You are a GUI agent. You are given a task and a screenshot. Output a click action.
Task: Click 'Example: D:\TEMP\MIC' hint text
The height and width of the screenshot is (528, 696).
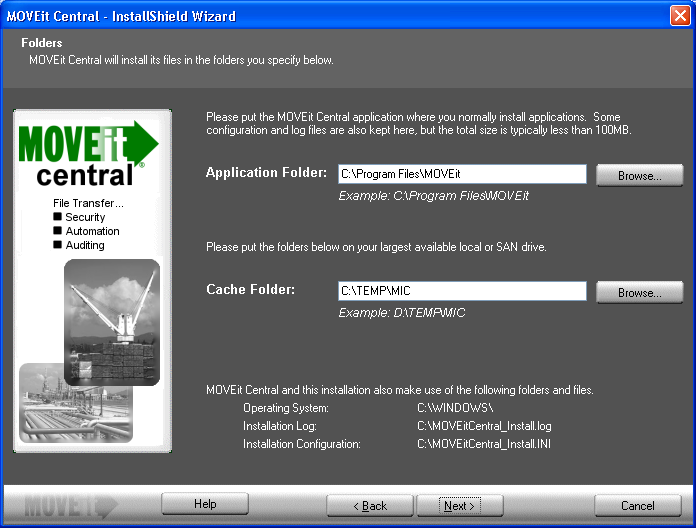402,313
